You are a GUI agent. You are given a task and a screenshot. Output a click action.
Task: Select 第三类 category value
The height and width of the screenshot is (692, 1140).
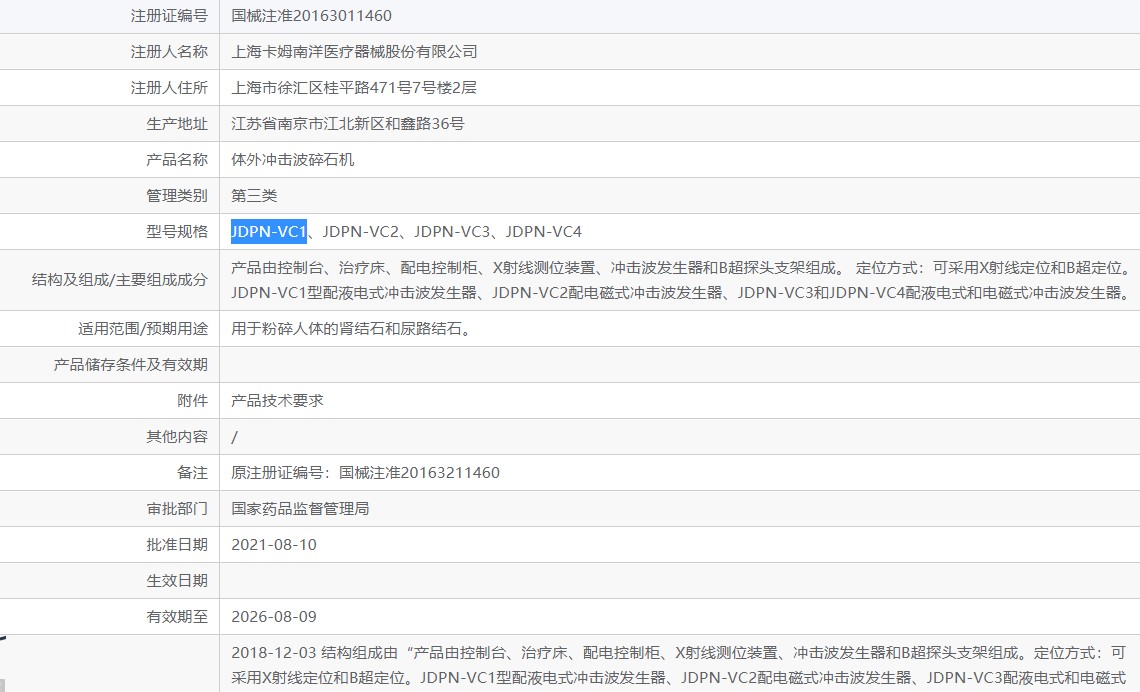254,196
